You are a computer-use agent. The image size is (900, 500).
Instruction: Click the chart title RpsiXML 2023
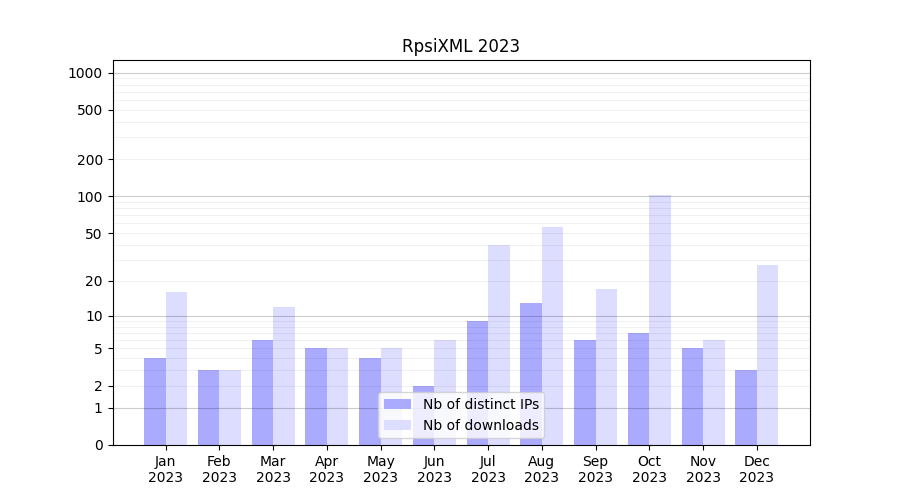[x=460, y=46]
